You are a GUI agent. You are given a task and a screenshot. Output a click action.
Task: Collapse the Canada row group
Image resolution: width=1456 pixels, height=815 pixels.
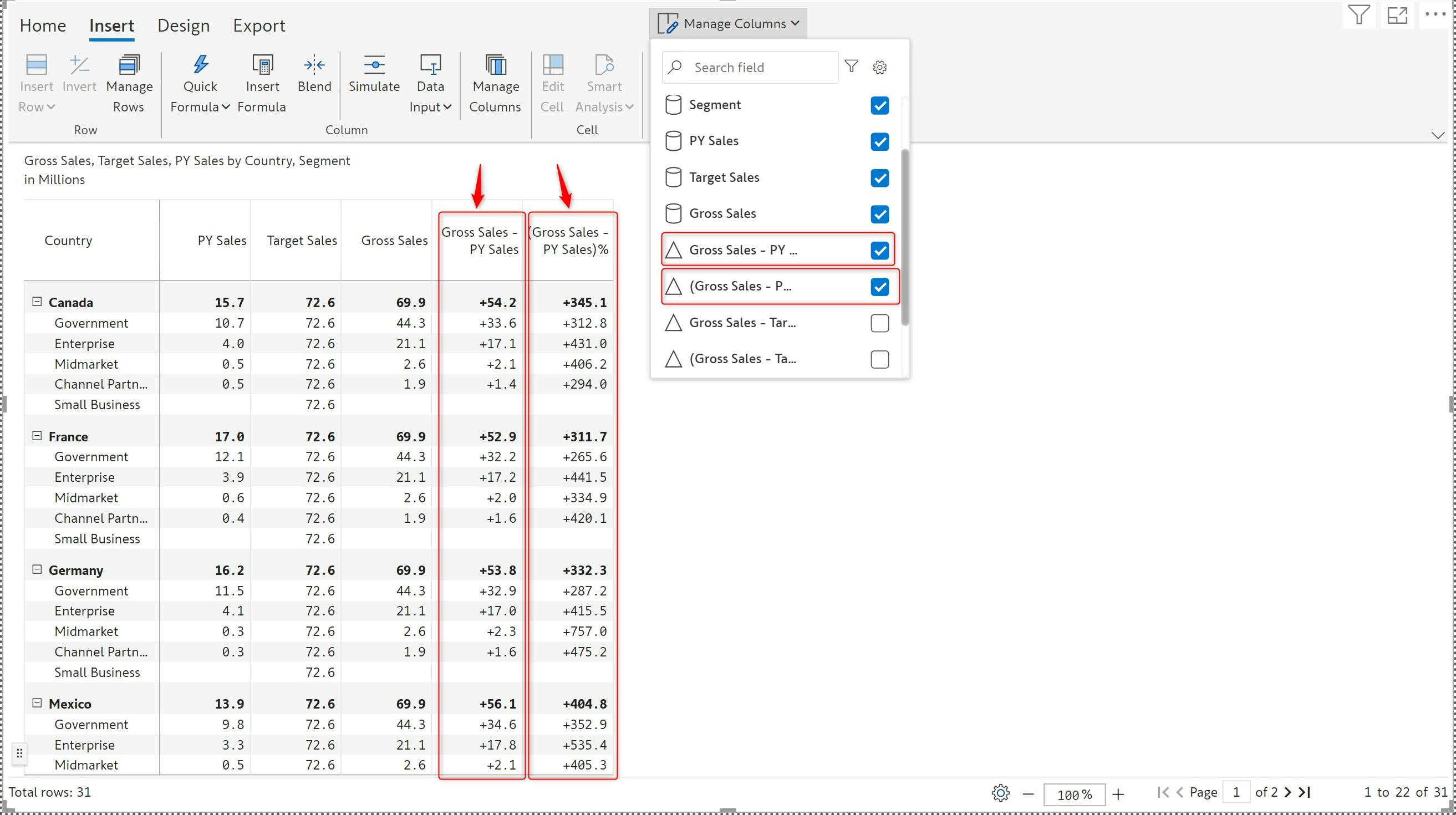coord(37,302)
